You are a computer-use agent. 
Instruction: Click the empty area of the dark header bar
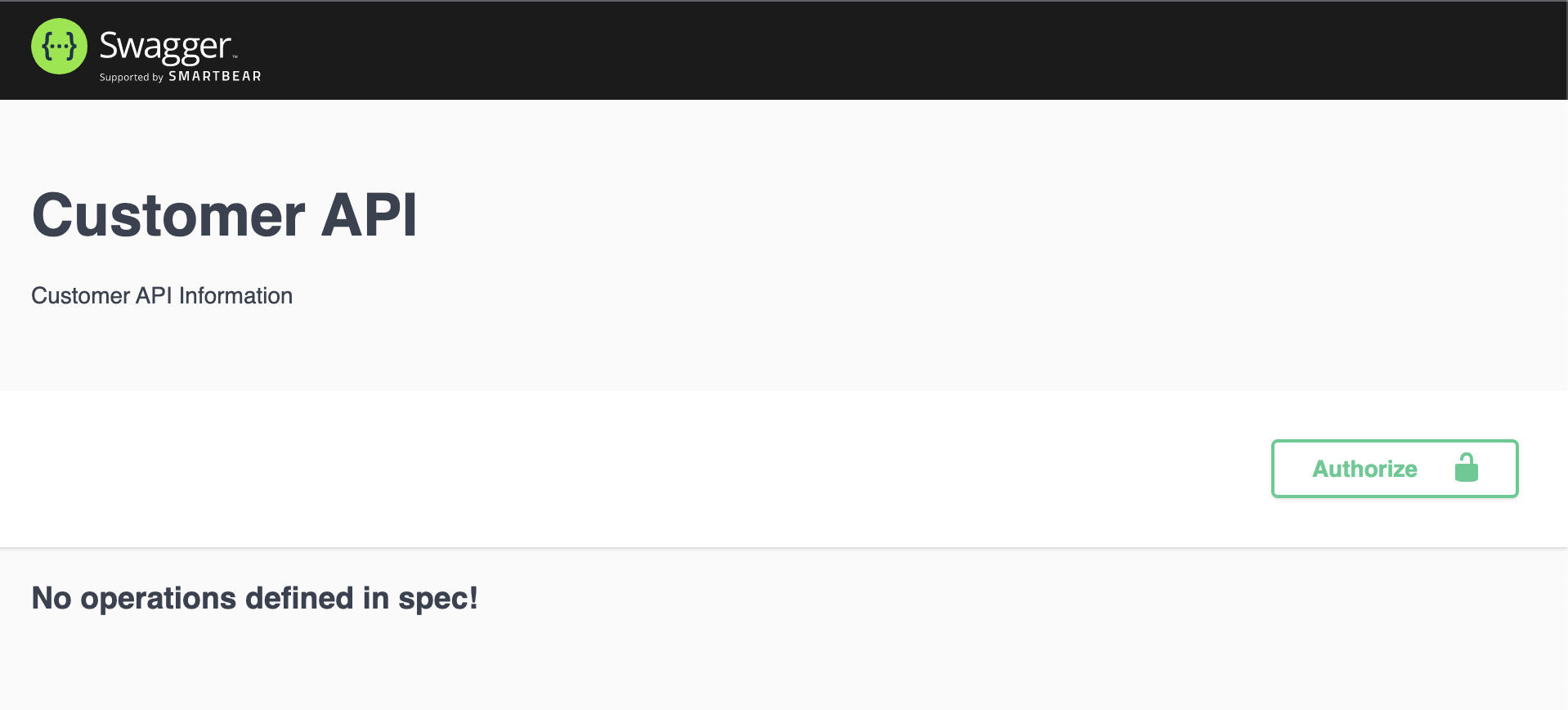click(x=899, y=50)
